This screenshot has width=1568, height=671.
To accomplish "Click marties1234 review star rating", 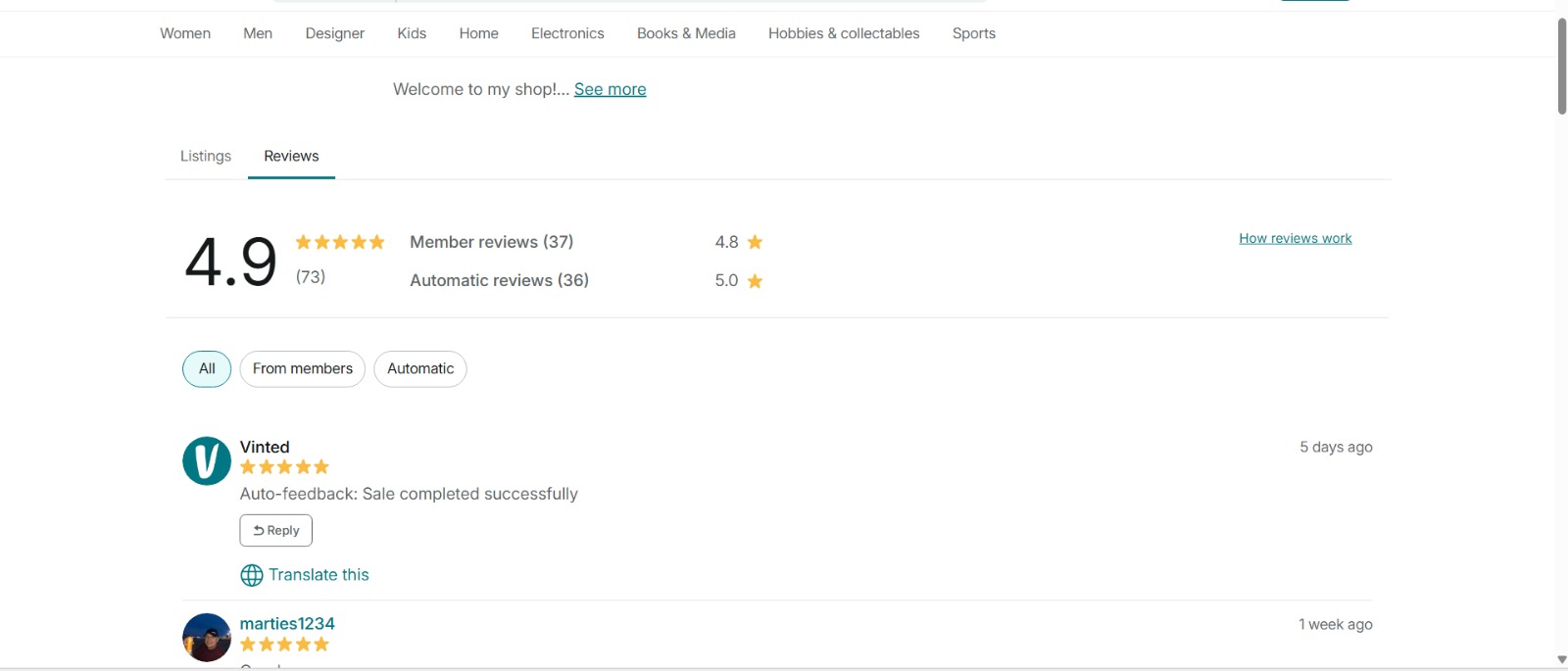I will pos(285,645).
